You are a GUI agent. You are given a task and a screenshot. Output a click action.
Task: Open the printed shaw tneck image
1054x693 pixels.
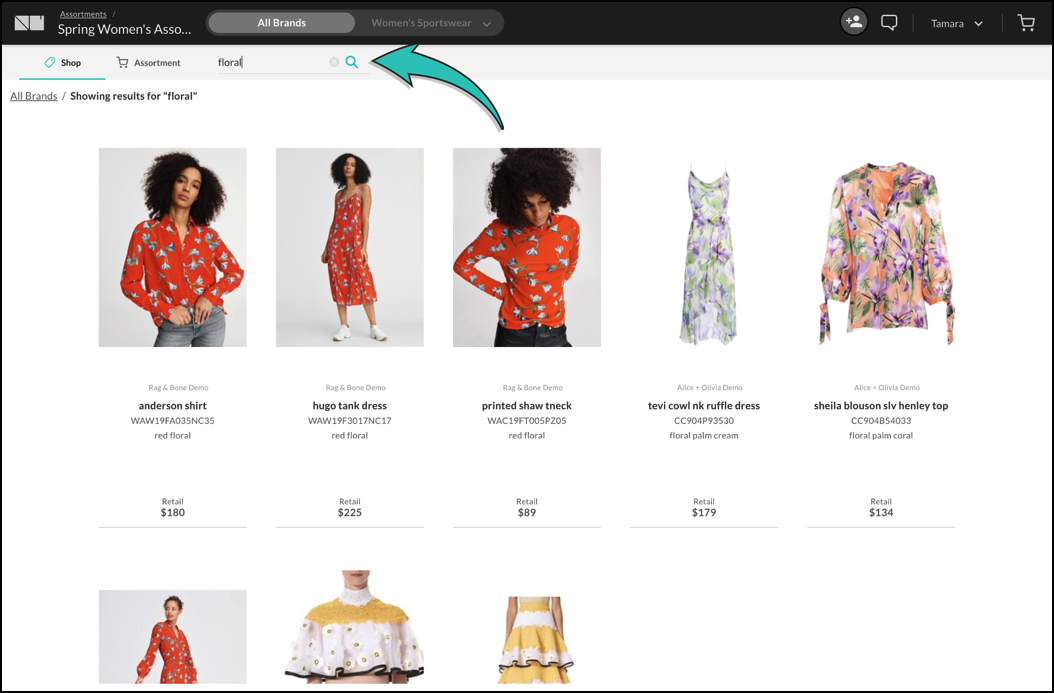pyautogui.click(x=527, y=247)
